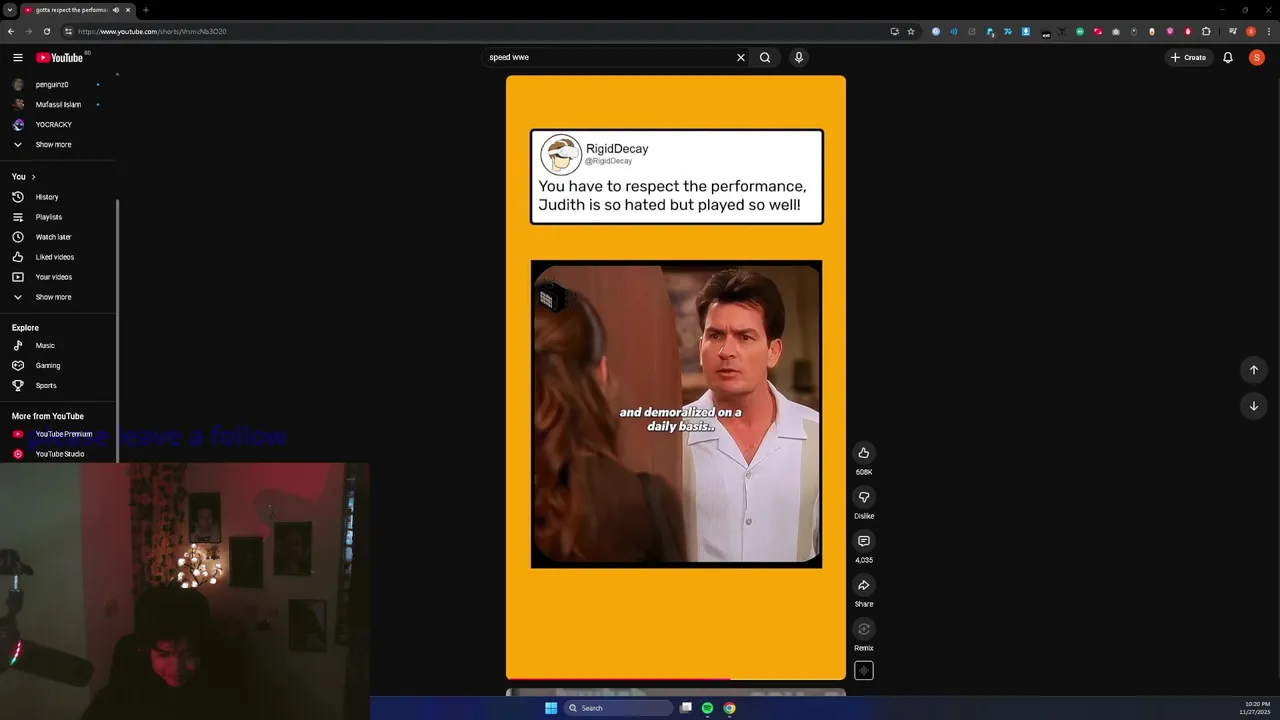Click the Create button
Viewport: 1280px width, 720px height.
tap(1189, 57)
